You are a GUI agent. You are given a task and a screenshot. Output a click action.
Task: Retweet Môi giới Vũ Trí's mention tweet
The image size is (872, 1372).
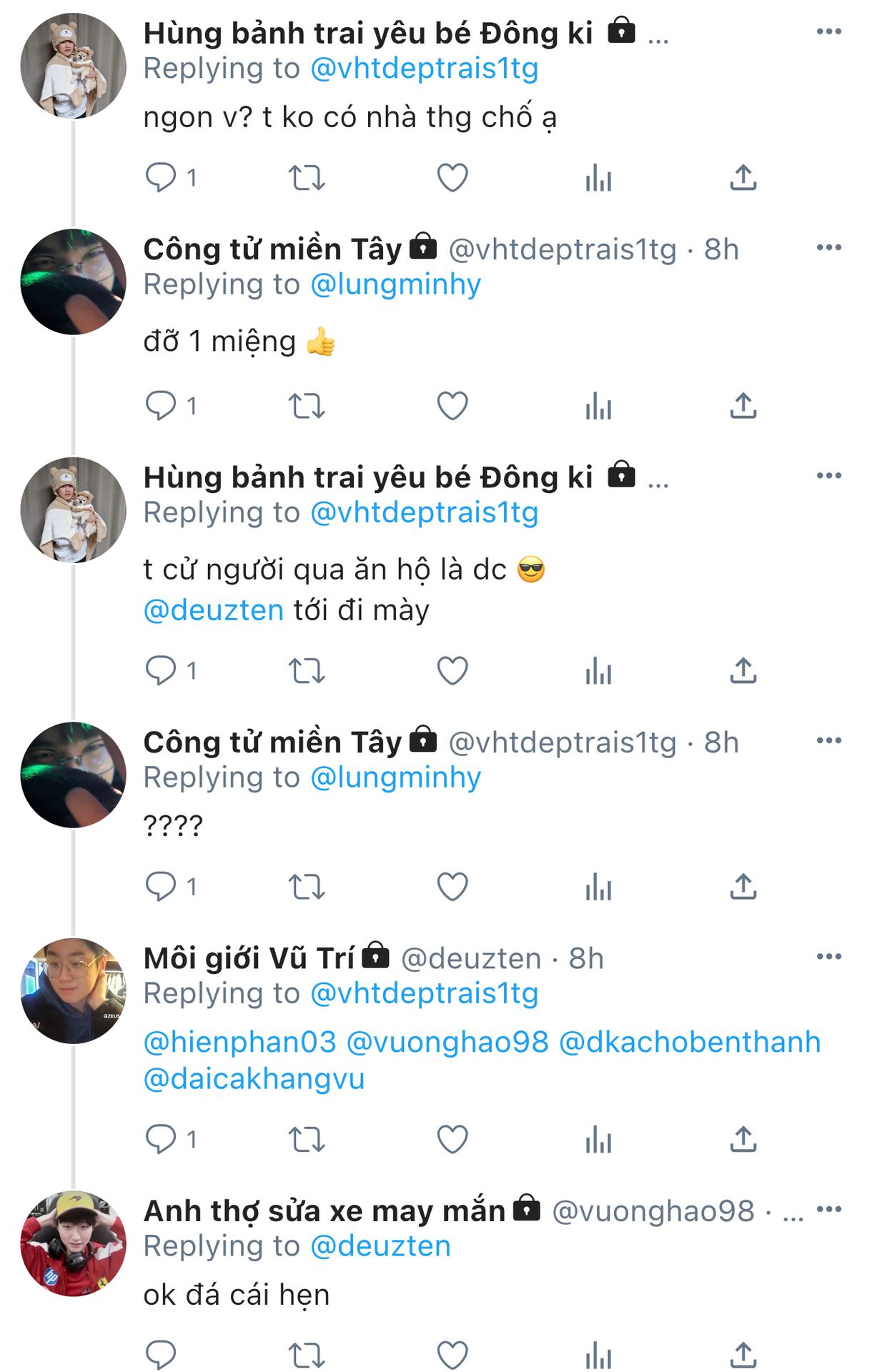click(307, 1139)
